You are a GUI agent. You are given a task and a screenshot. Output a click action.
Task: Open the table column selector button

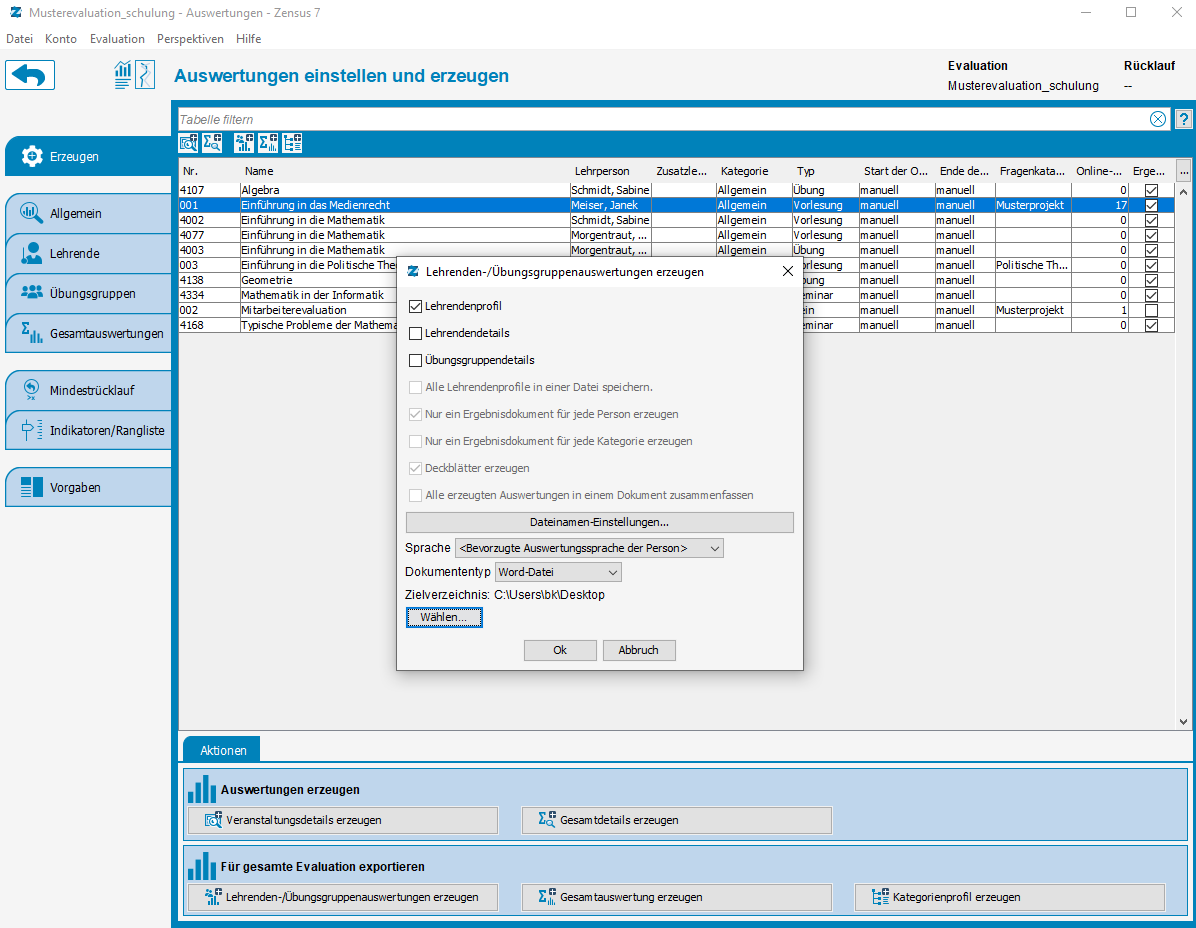click(1184, 171)
